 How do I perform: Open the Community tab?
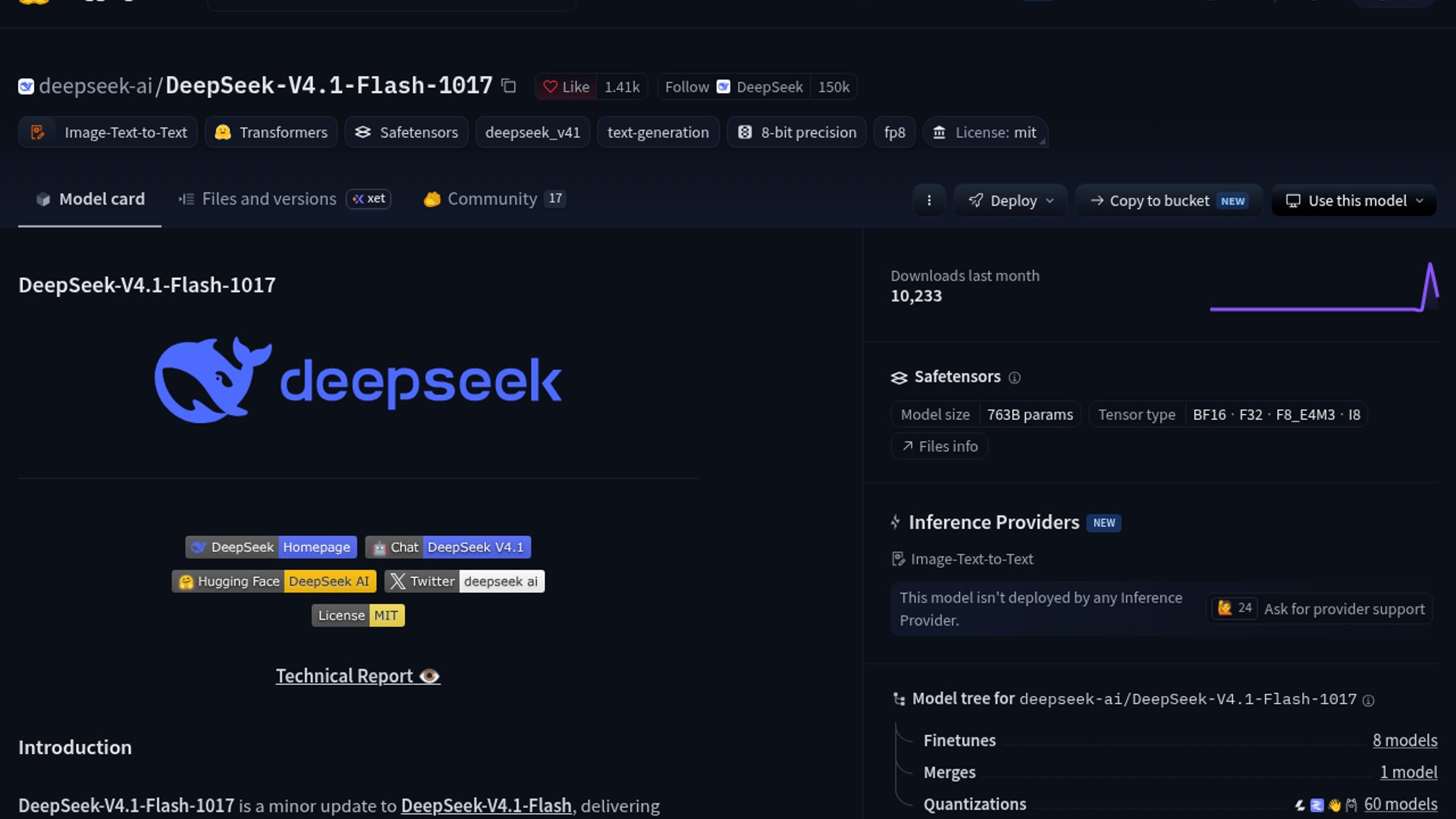[x=494, y=199]
